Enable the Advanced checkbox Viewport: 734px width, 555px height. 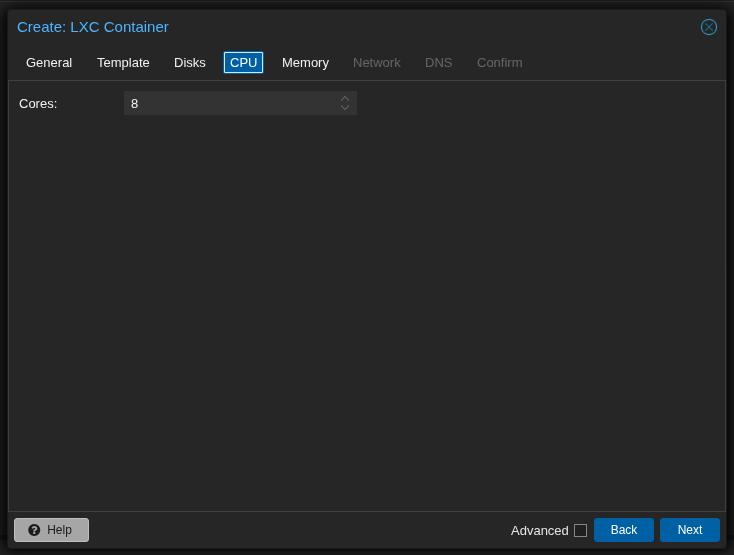(580, 530)
